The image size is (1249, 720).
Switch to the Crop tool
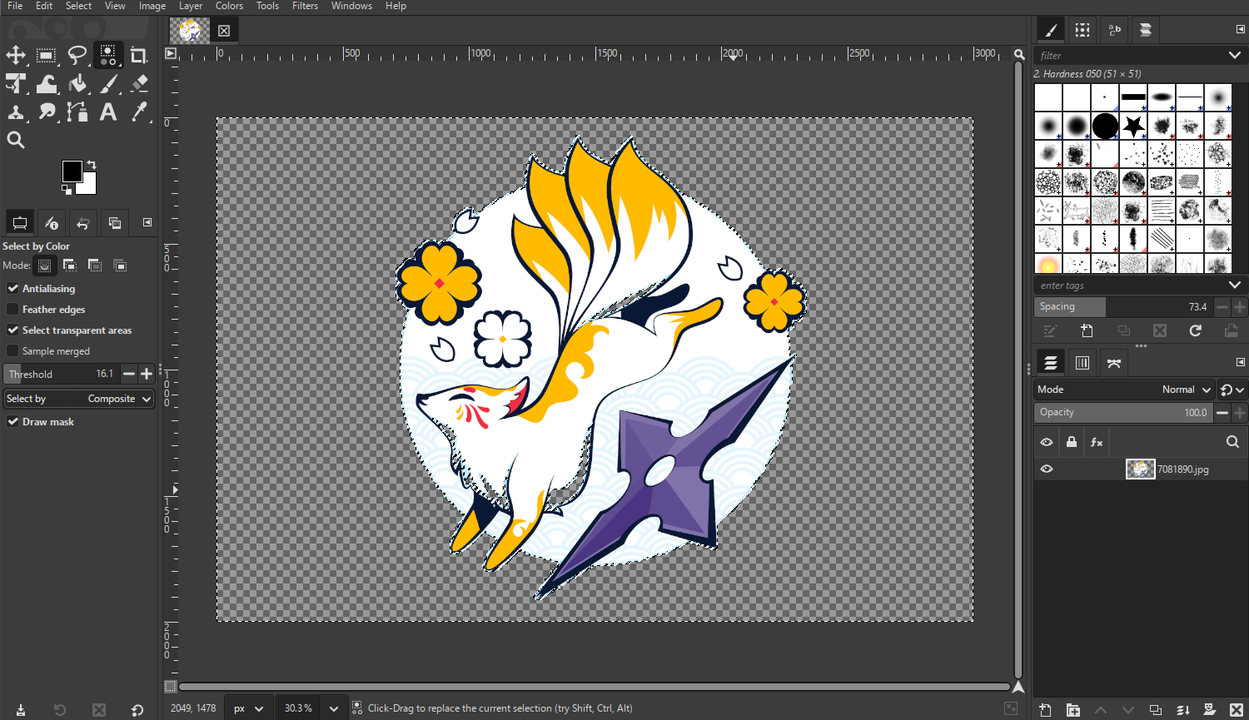138,55
